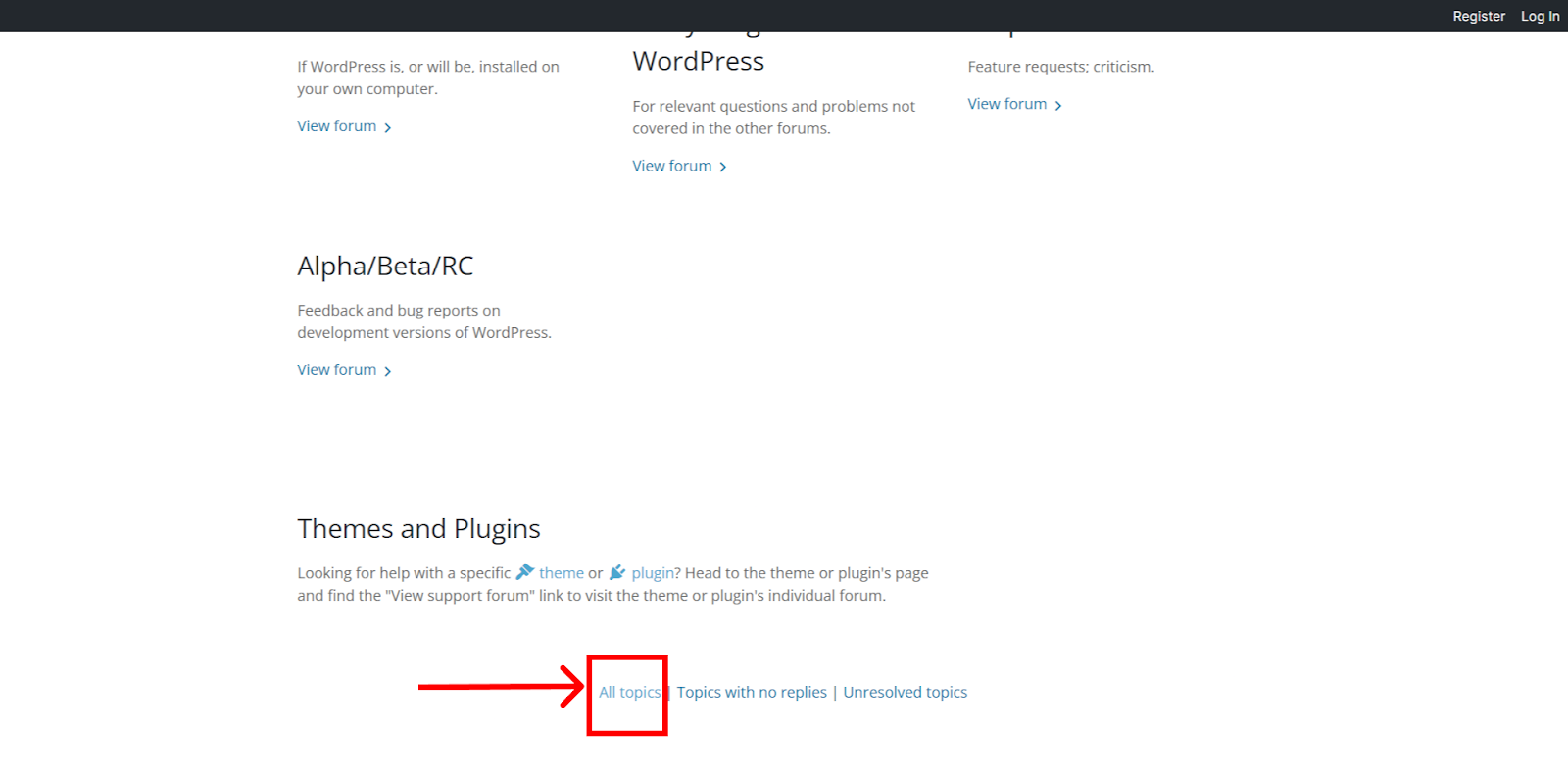This screenshot has width=1568, height=781.
Task: Open View forum under Feature requests; criticism
Action: coord(1015,104)
